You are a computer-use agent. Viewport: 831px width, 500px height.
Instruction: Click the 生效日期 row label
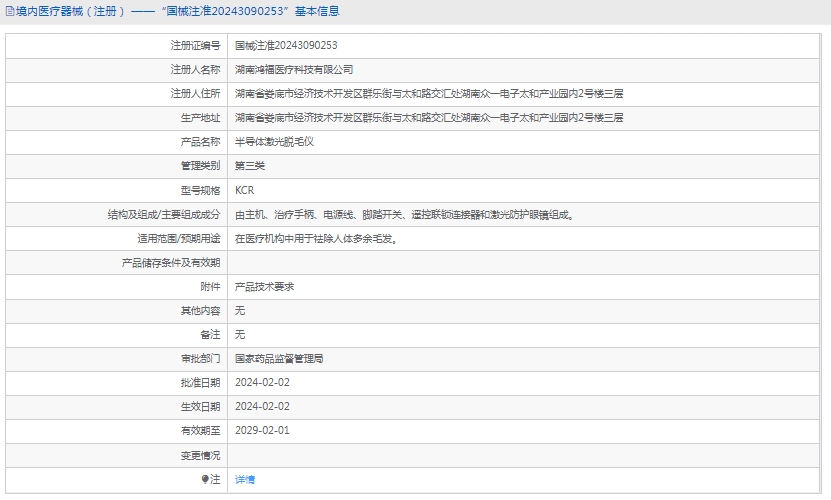[x=199, y=406]
